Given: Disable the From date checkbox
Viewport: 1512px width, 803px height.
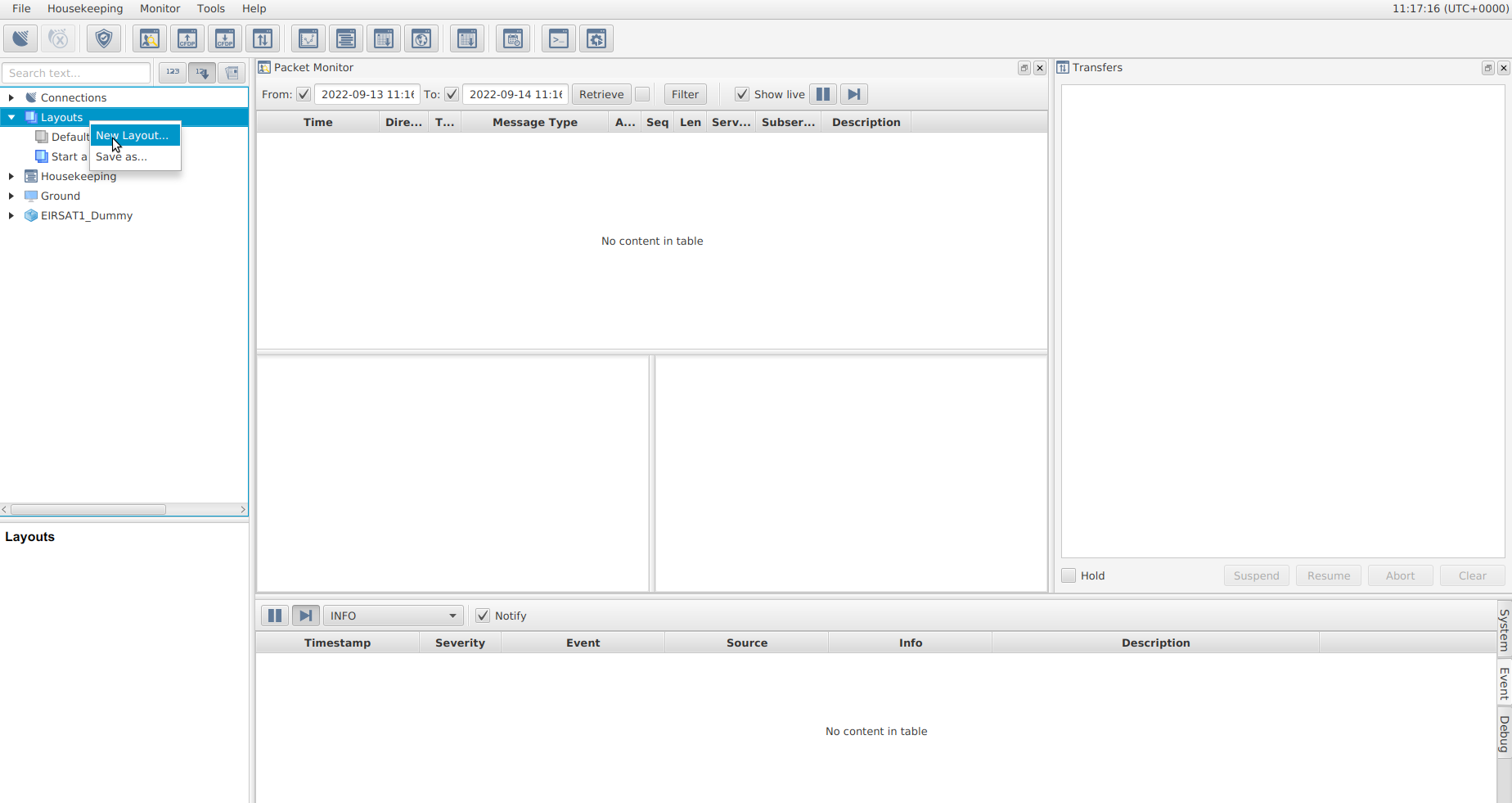Looking at the screenshot, I should [x=304, y=94].
